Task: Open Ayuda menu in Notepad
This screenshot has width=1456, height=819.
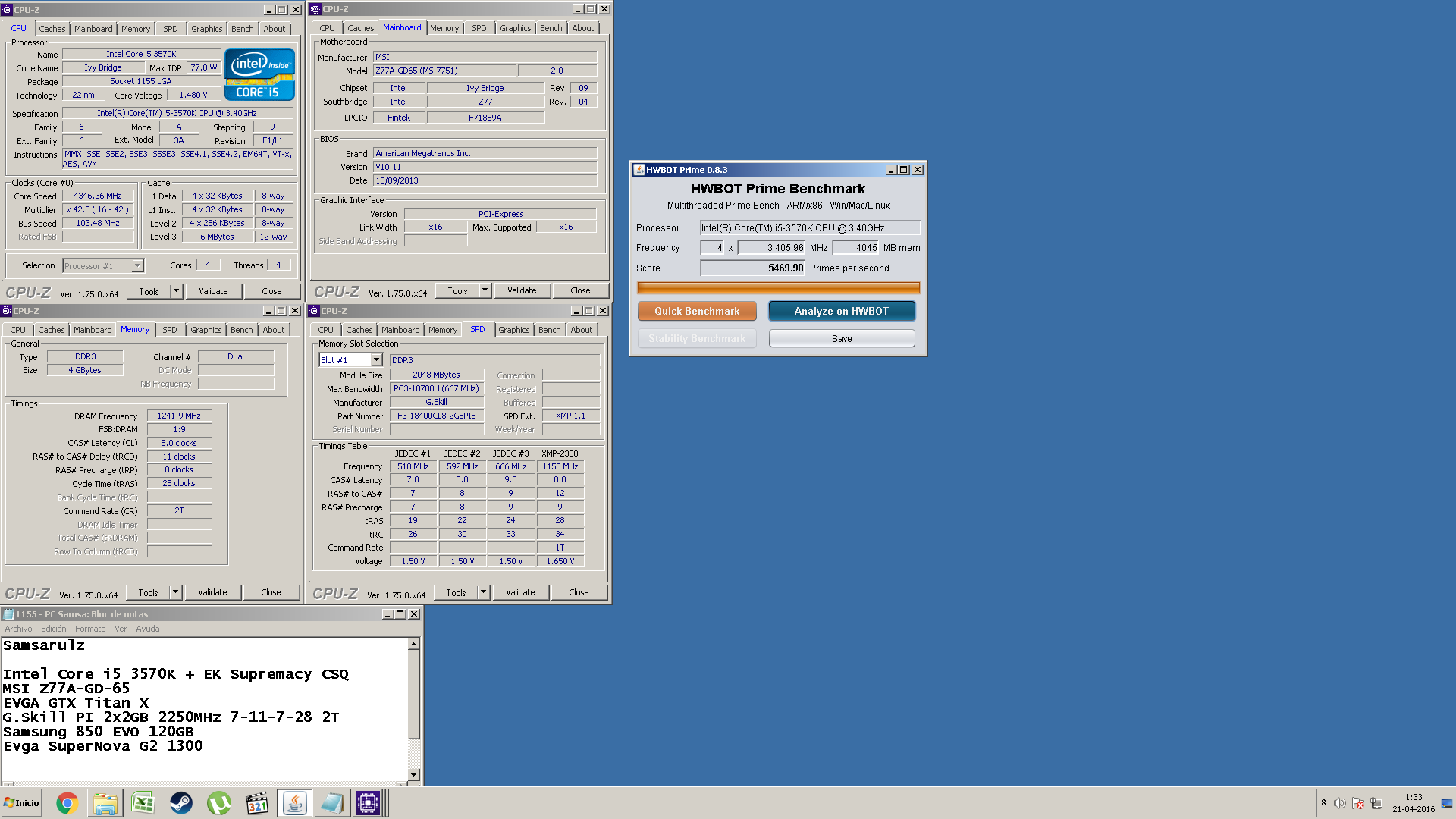Action: (x=147, y=629)
